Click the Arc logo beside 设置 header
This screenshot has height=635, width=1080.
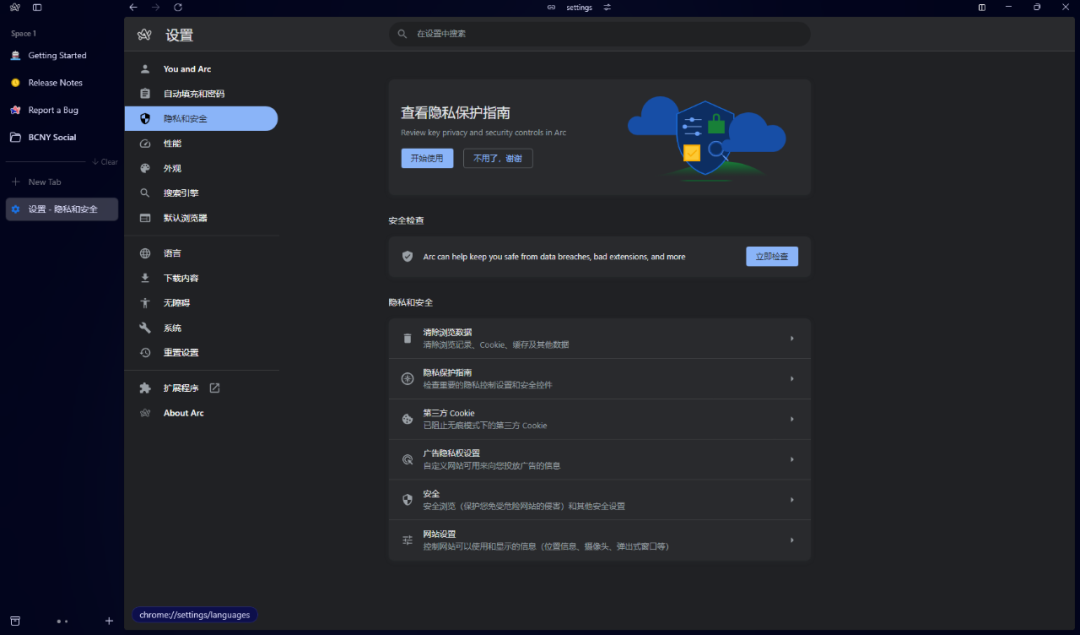pos(144,34)
